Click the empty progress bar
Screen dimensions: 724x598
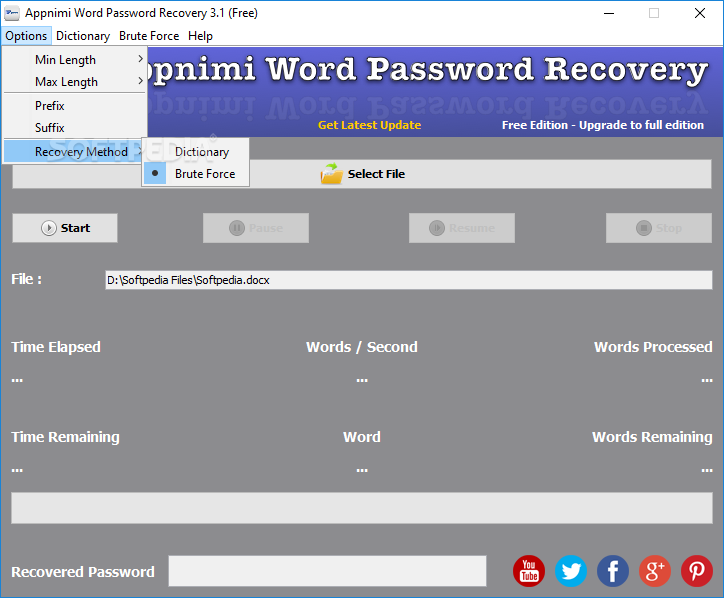(x=362, y=507)
